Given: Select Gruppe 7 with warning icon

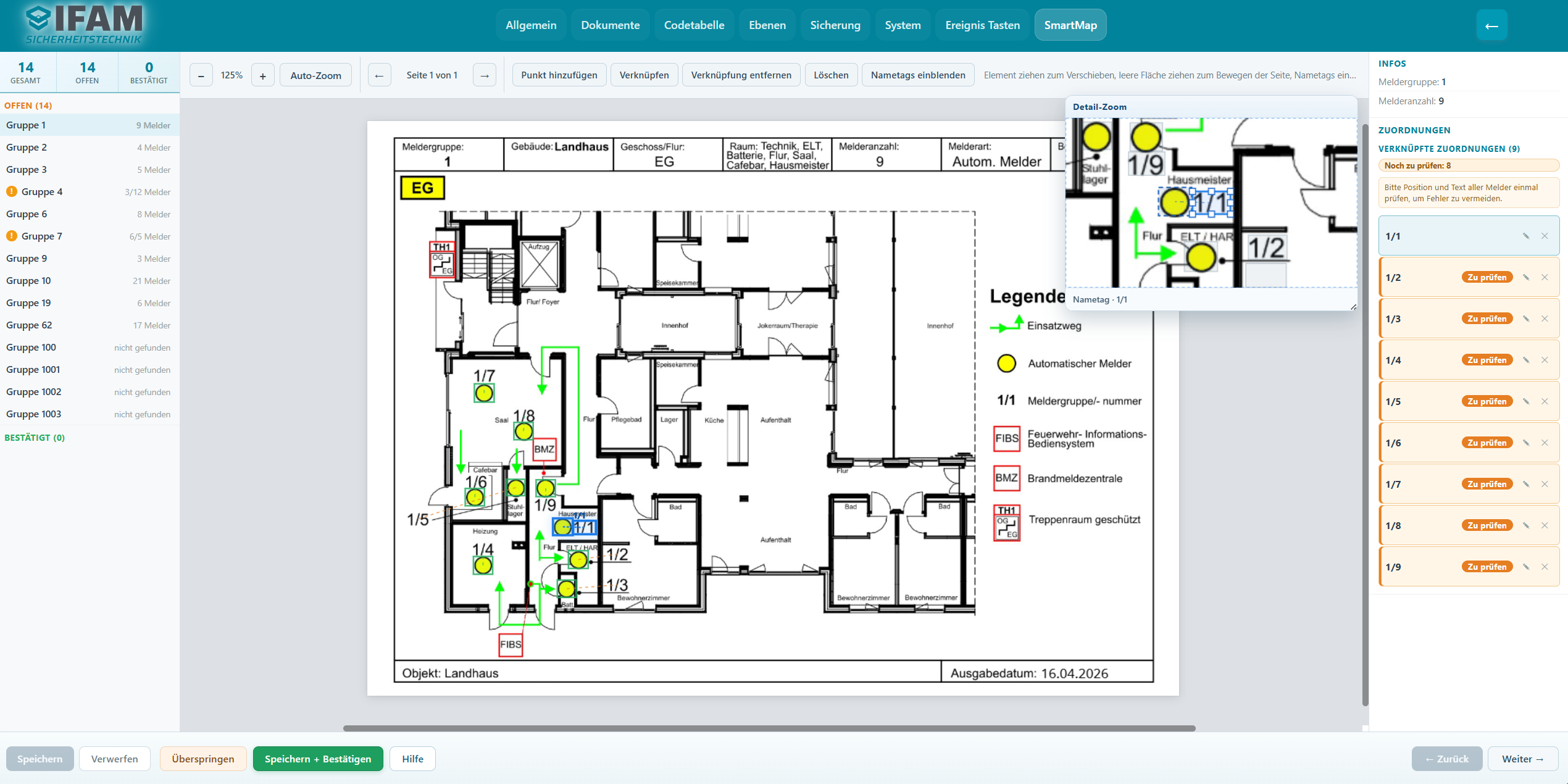Looking at the screenshot, I should [90, 236].
